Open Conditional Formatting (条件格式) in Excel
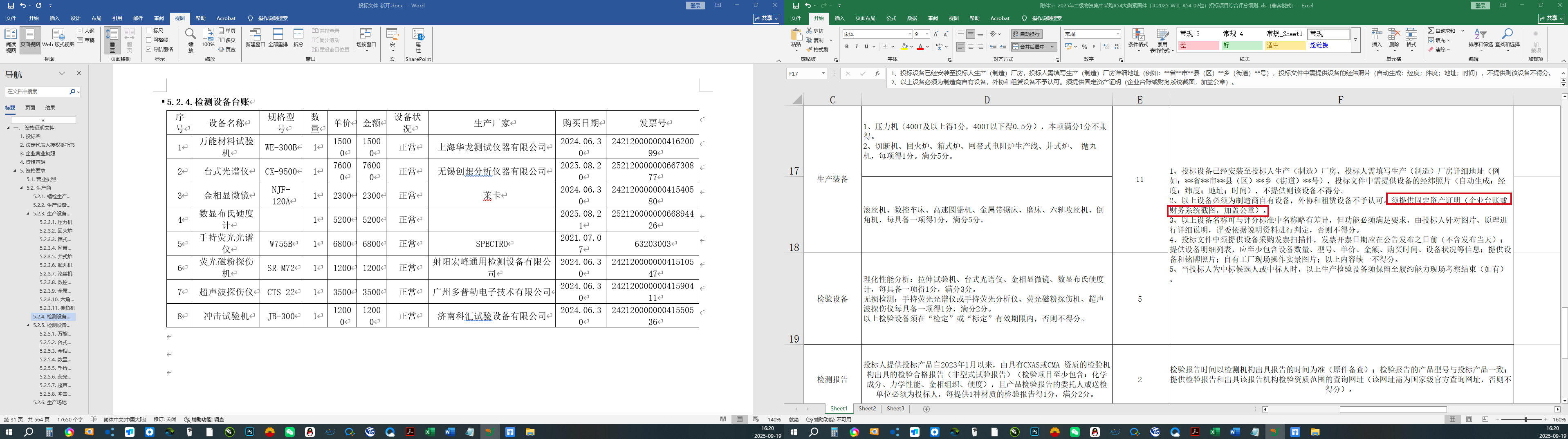 coord(1137,40)
